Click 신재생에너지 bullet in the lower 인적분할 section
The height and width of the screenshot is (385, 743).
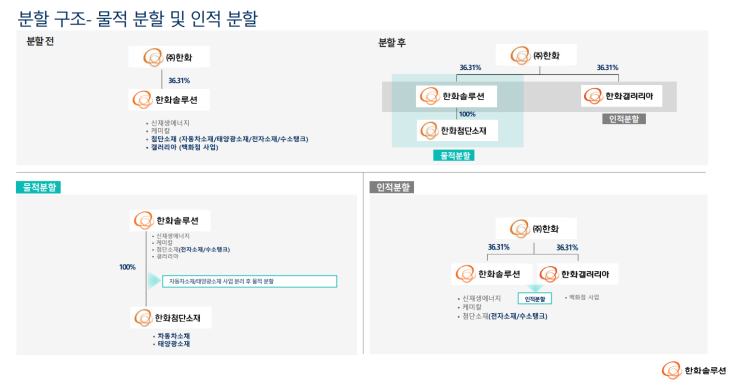(x=480, y=298)
